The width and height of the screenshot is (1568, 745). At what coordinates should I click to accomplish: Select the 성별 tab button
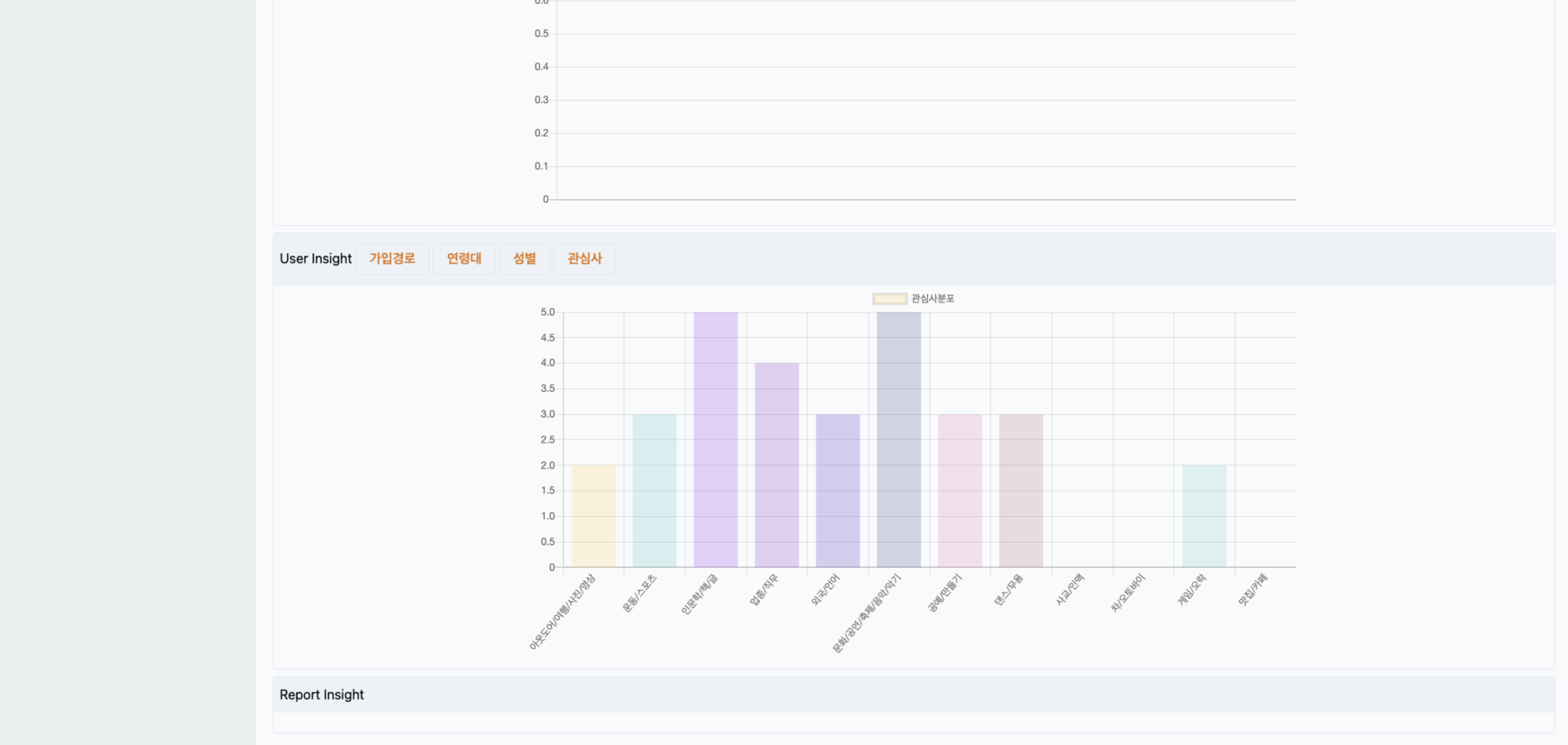coord(524,259)
